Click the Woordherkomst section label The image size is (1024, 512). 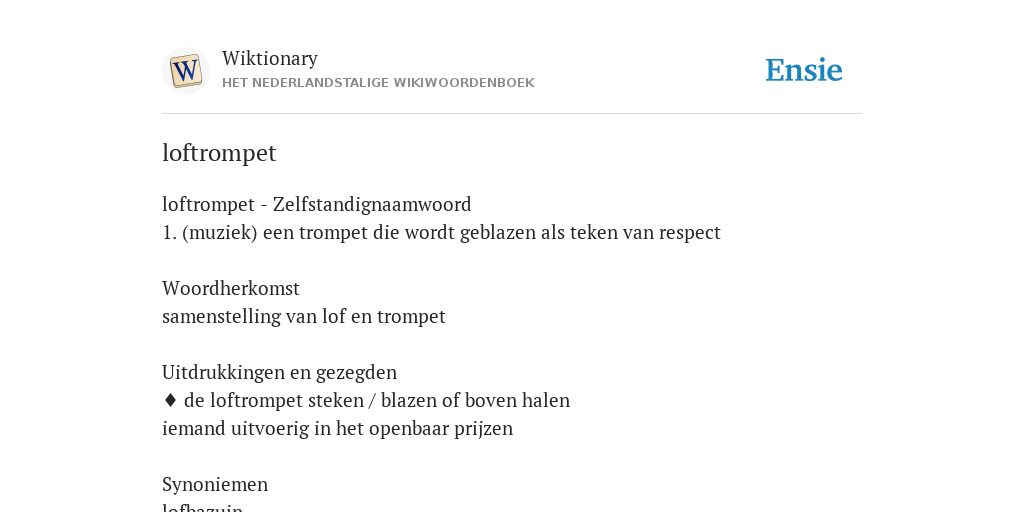click(231, 288)
